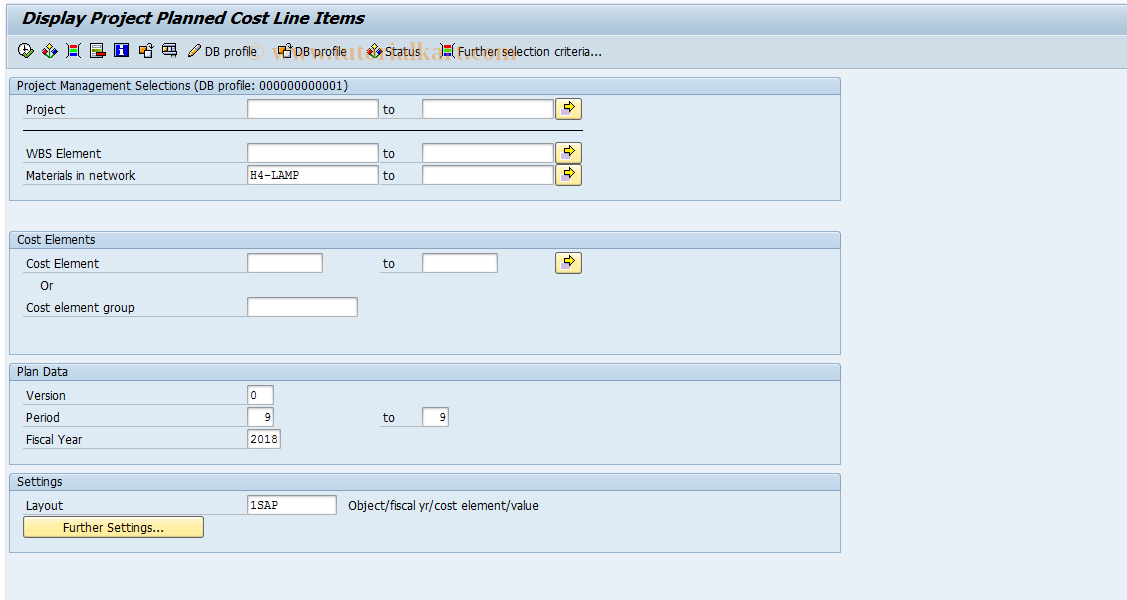The width and height of the screenshot is (1127, 600).
Task: Click the delete selection row icon
Action: [98, 50]
